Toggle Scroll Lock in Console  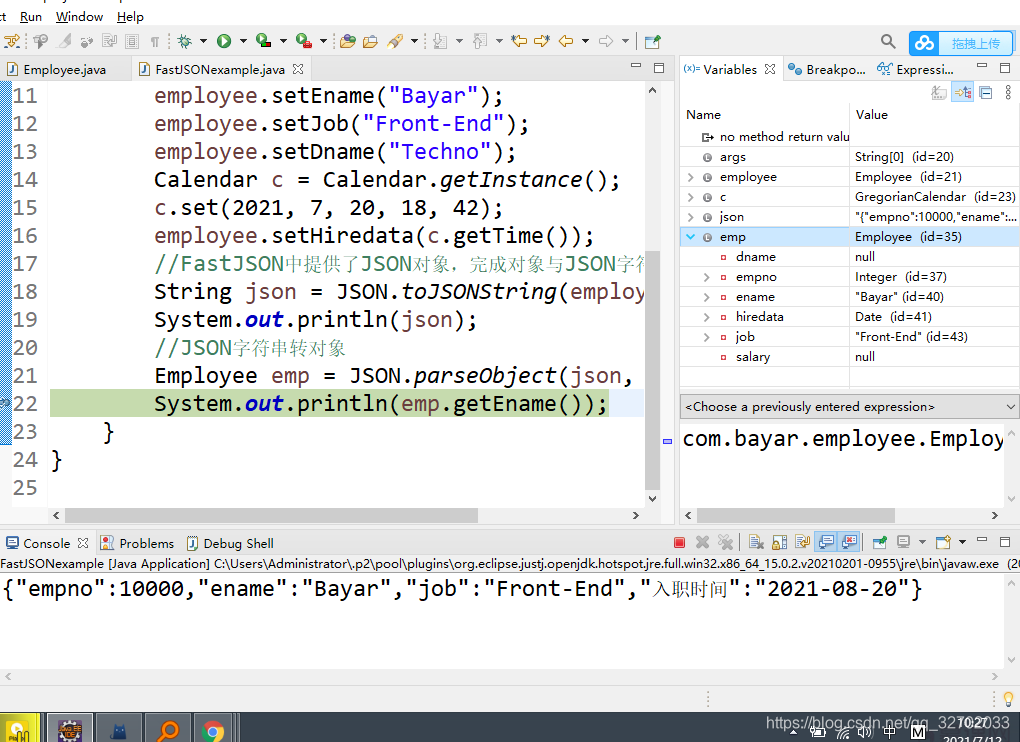point(779,542)
